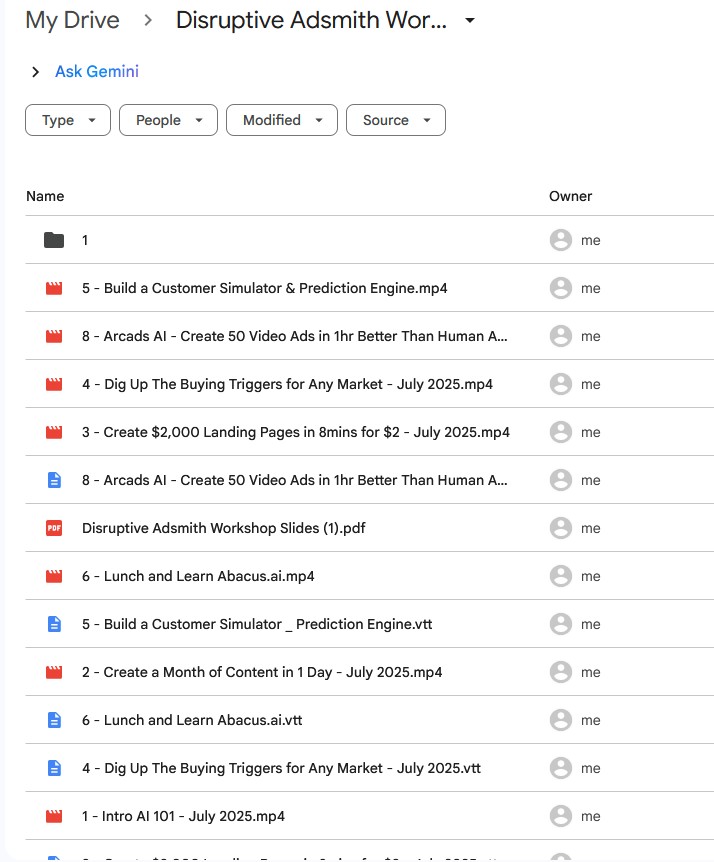Click owner avatar in 1 - Intro AI 101 row
Viewport: 714px width, 862px height.
coord(561,816)
